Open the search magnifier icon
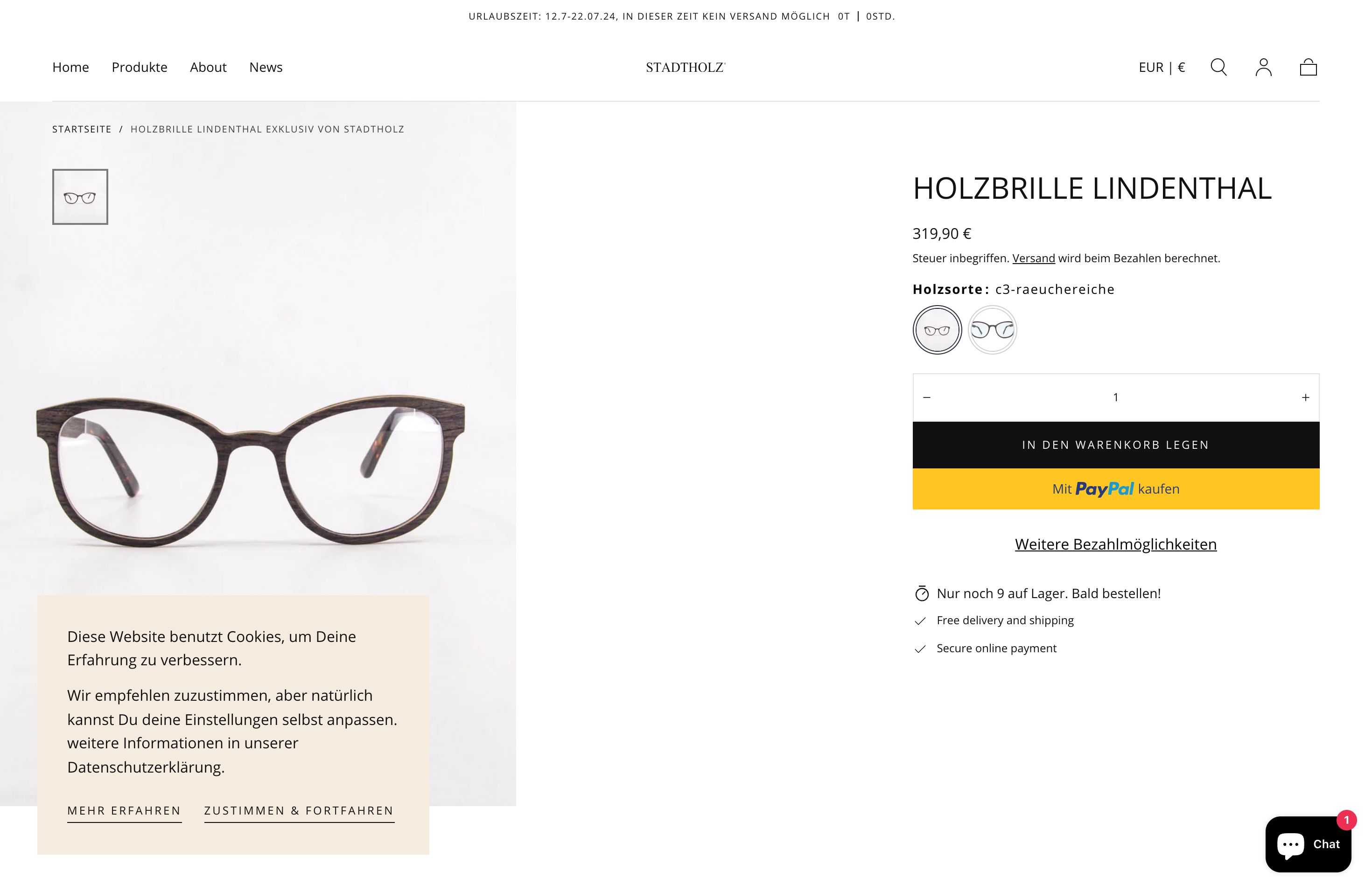Viewport: 1372px width, 892px height. [1218, 68]
